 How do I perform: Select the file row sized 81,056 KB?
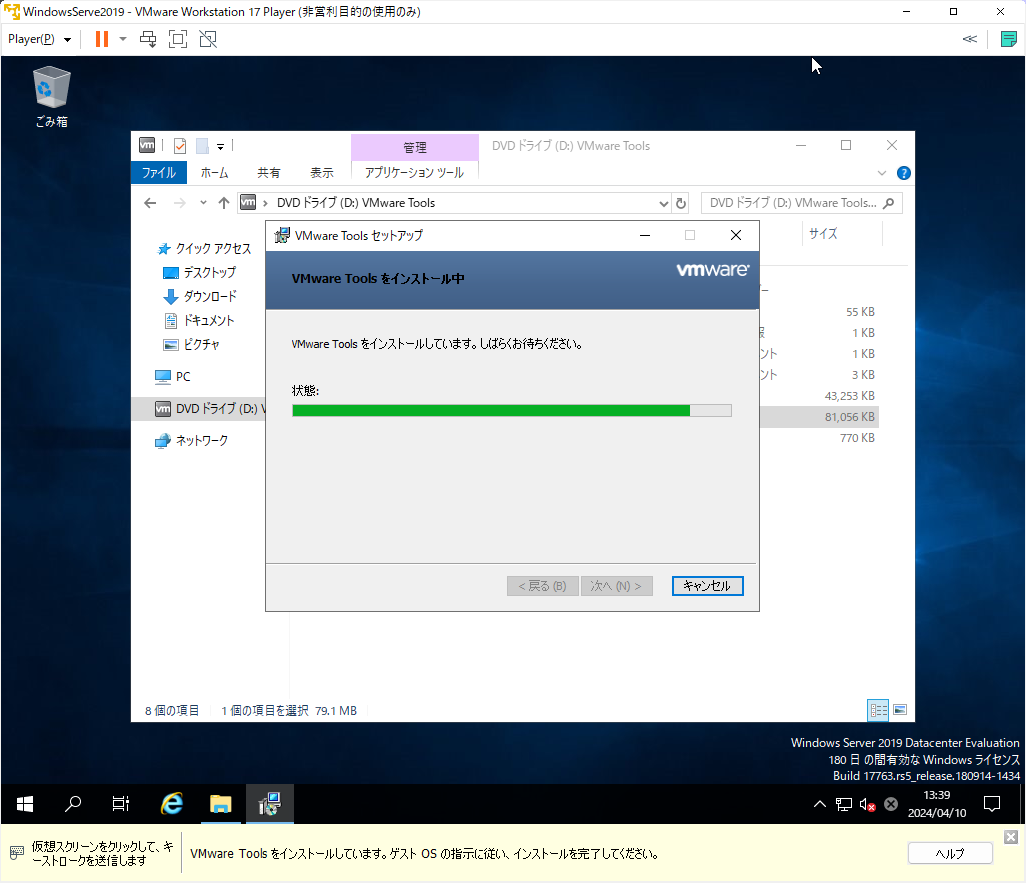click(819, 417)
